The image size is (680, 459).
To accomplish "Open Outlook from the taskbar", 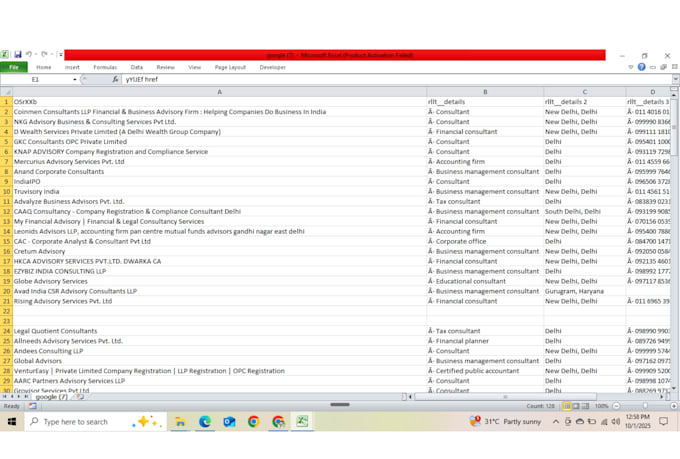I will coord(229,422).
